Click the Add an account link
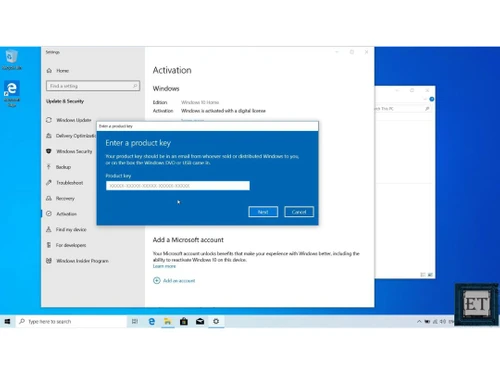500x375 pixels. pyautogui.click(x=179, y=281)
